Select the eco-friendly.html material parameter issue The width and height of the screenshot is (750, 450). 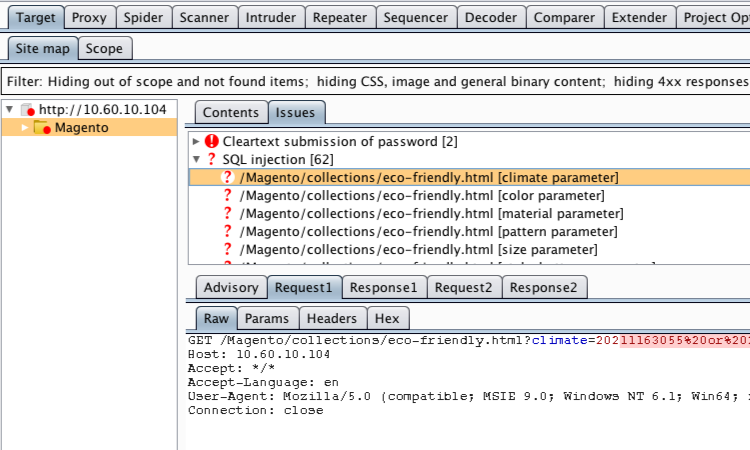(431, 213)
